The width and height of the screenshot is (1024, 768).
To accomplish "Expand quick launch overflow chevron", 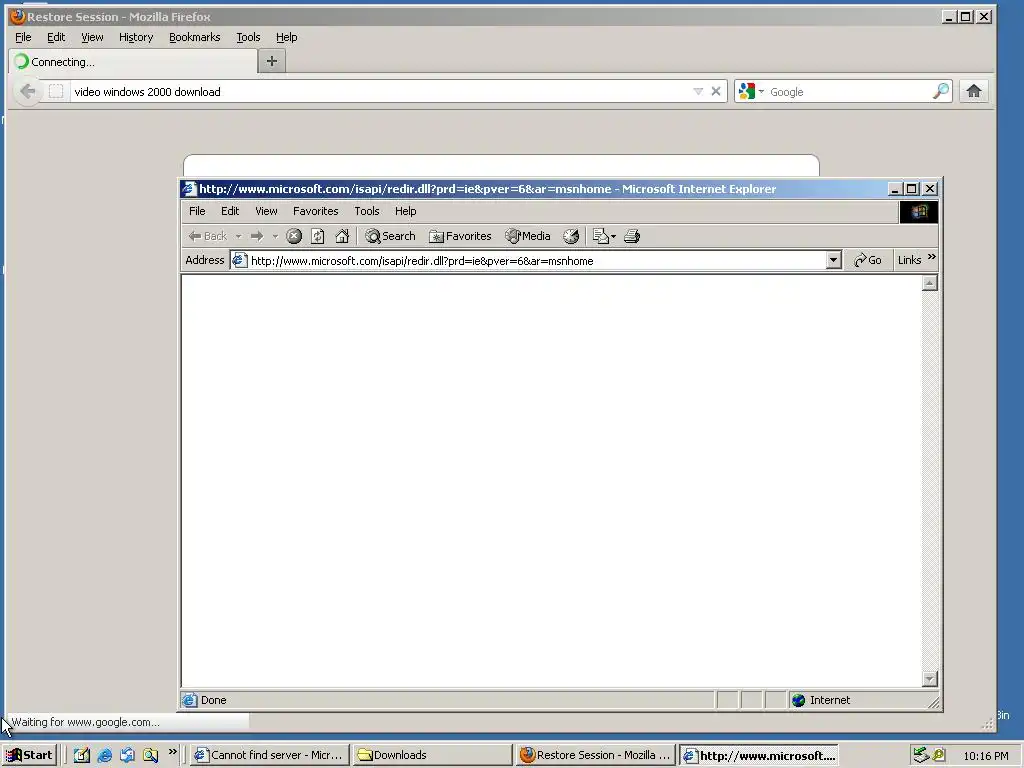I will [x=172, y=752].
